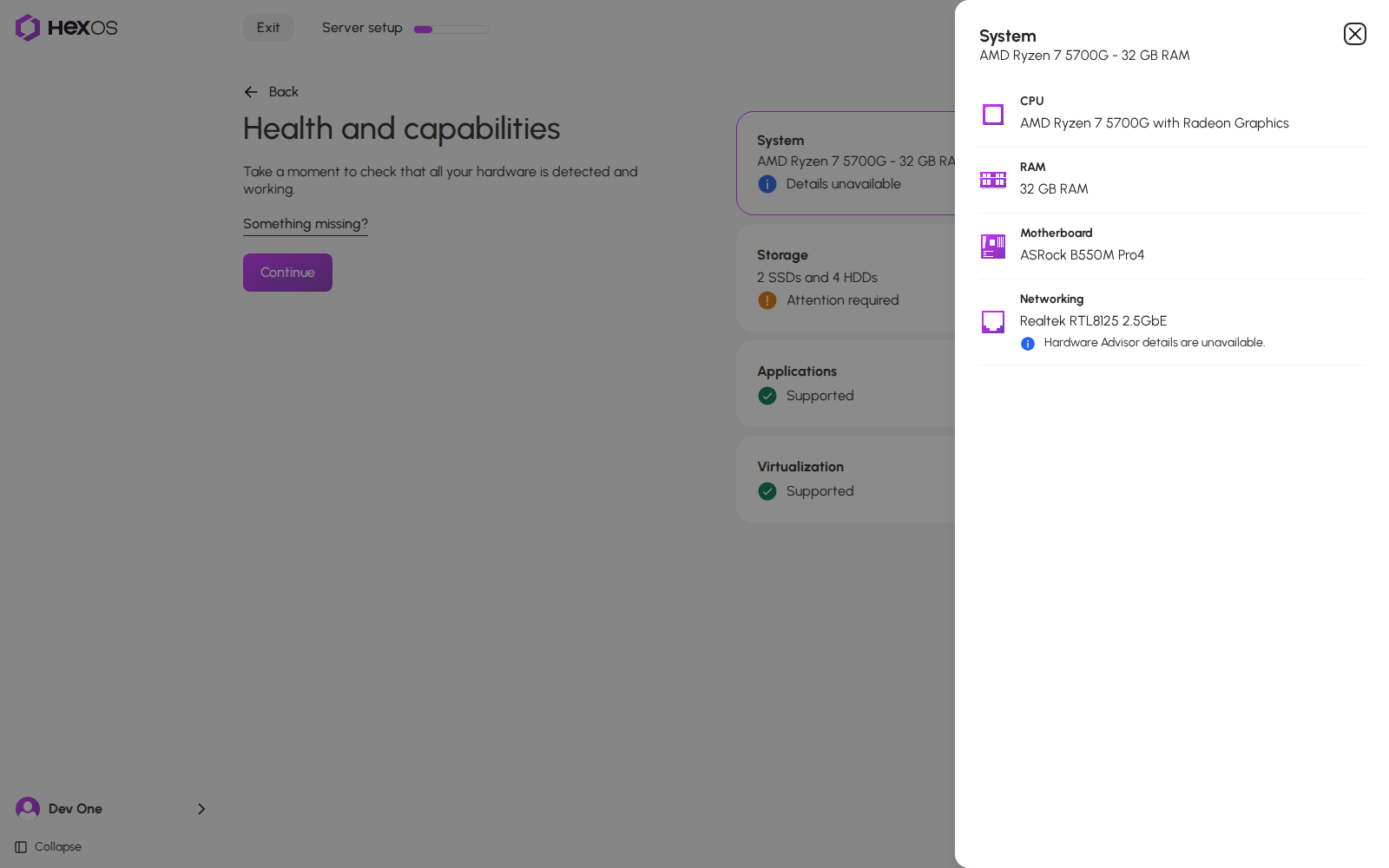
Task: Click the Attention required status text
Action: 843,300
